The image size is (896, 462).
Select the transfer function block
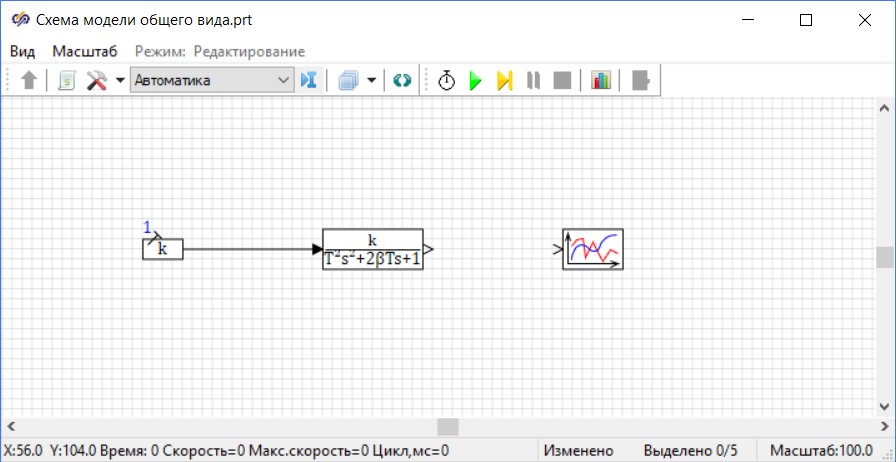[372, 250]
